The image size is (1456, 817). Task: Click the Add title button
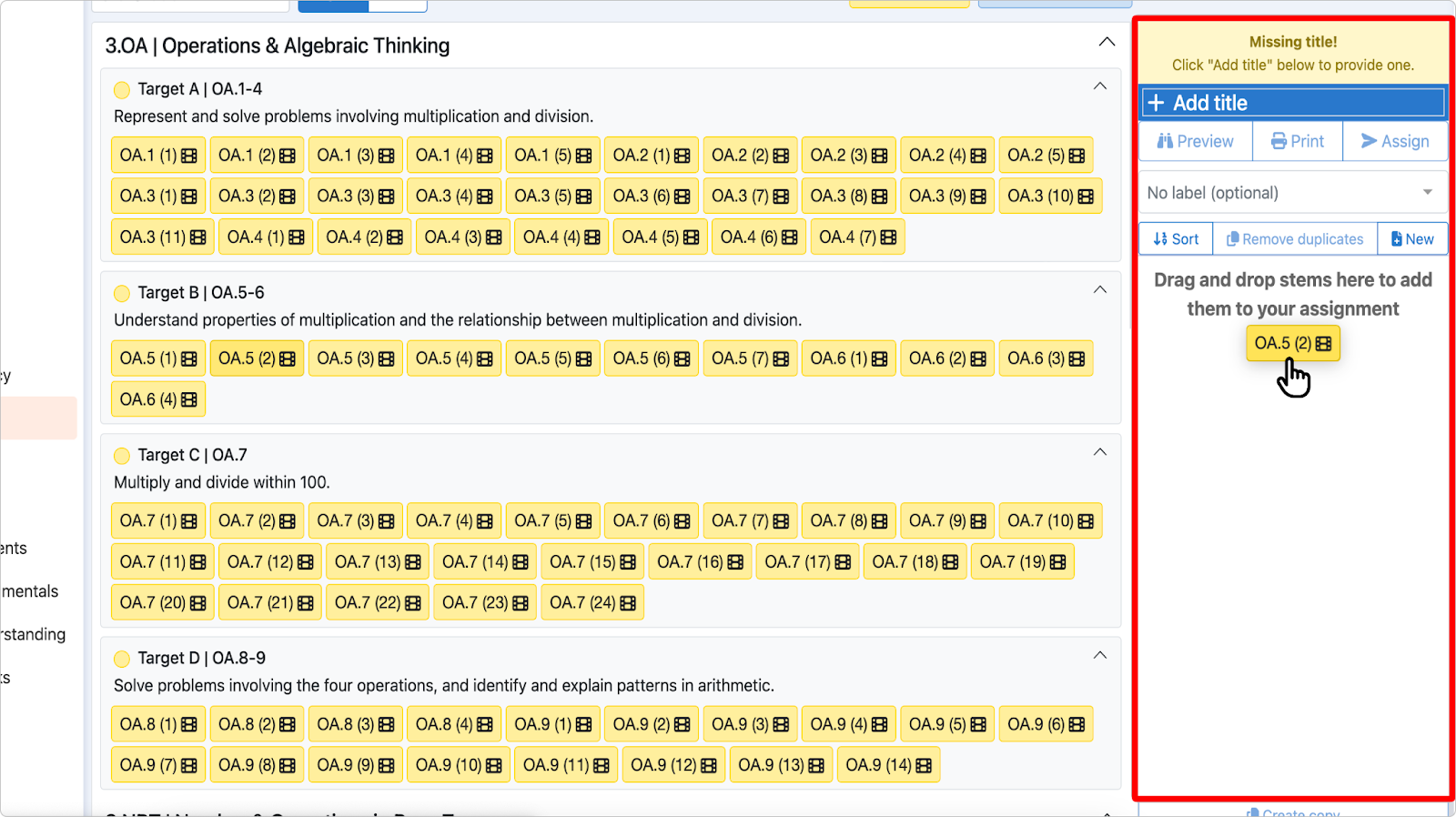point(1293,103)
